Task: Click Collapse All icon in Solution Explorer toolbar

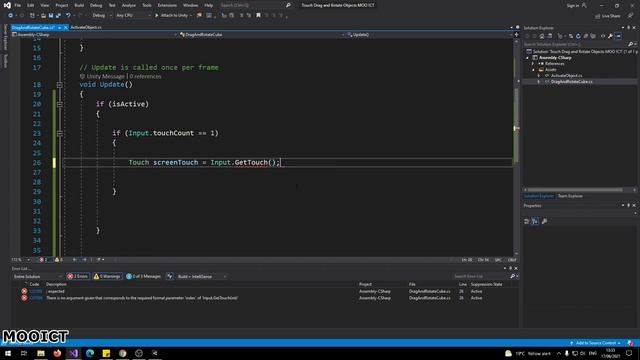Action: [586, 36]
